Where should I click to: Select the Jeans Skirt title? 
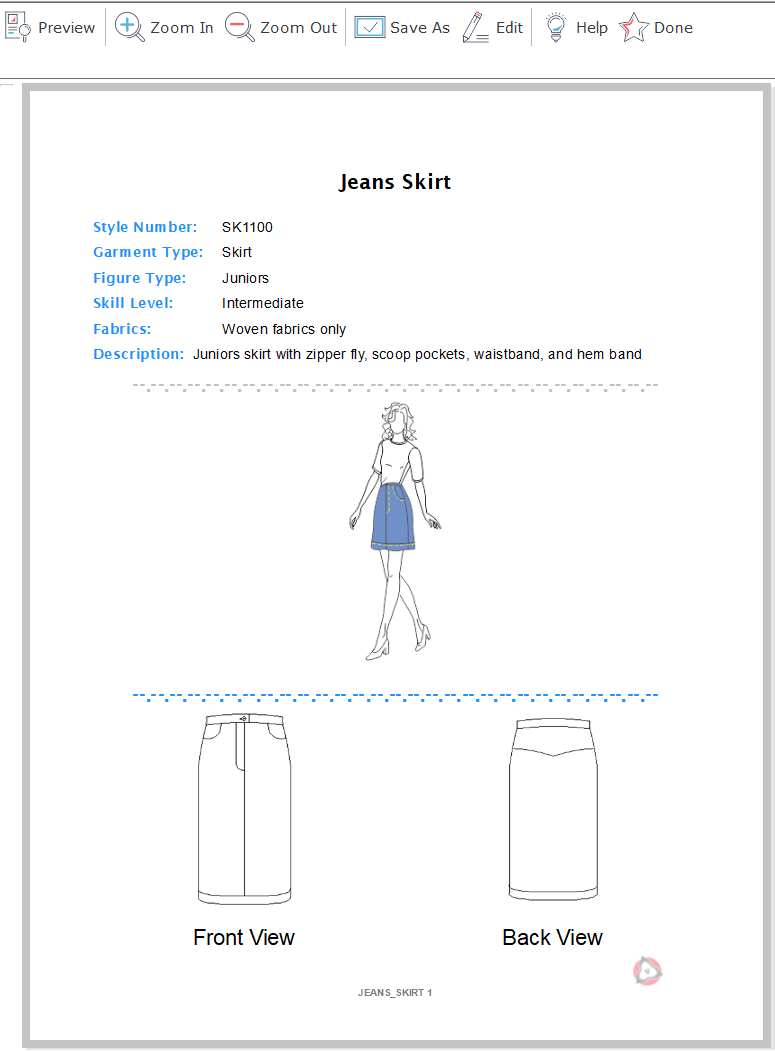tap(395, 182)
